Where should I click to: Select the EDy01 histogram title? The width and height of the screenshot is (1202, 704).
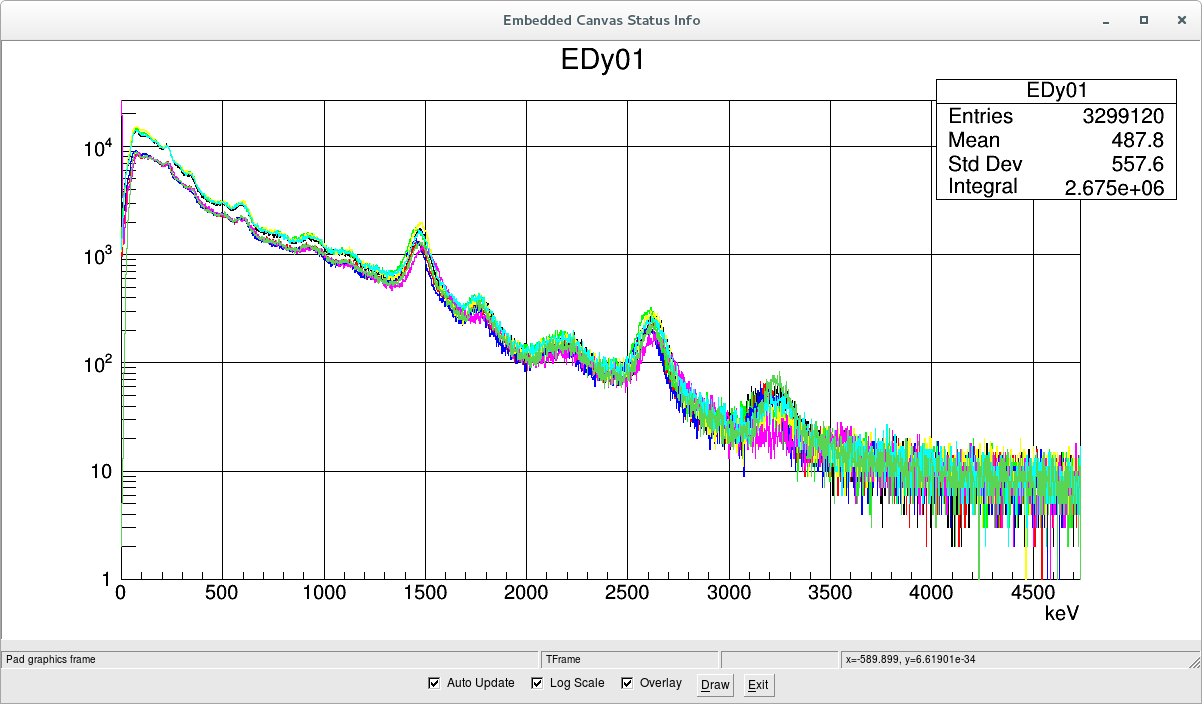click(x=603, y=60)
